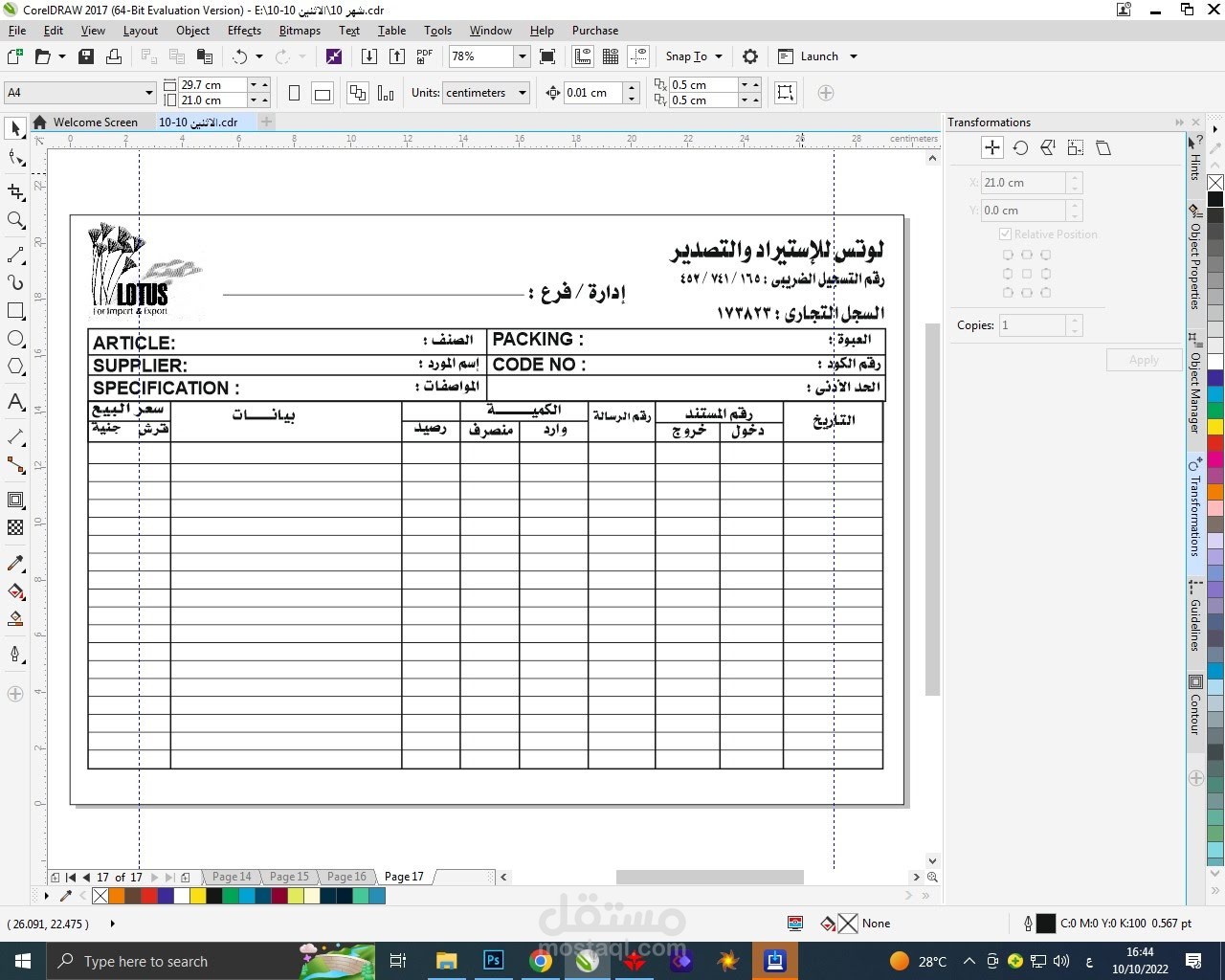Click the Save disk icon
Viewport: 1225px width, 980px height.
86,56
